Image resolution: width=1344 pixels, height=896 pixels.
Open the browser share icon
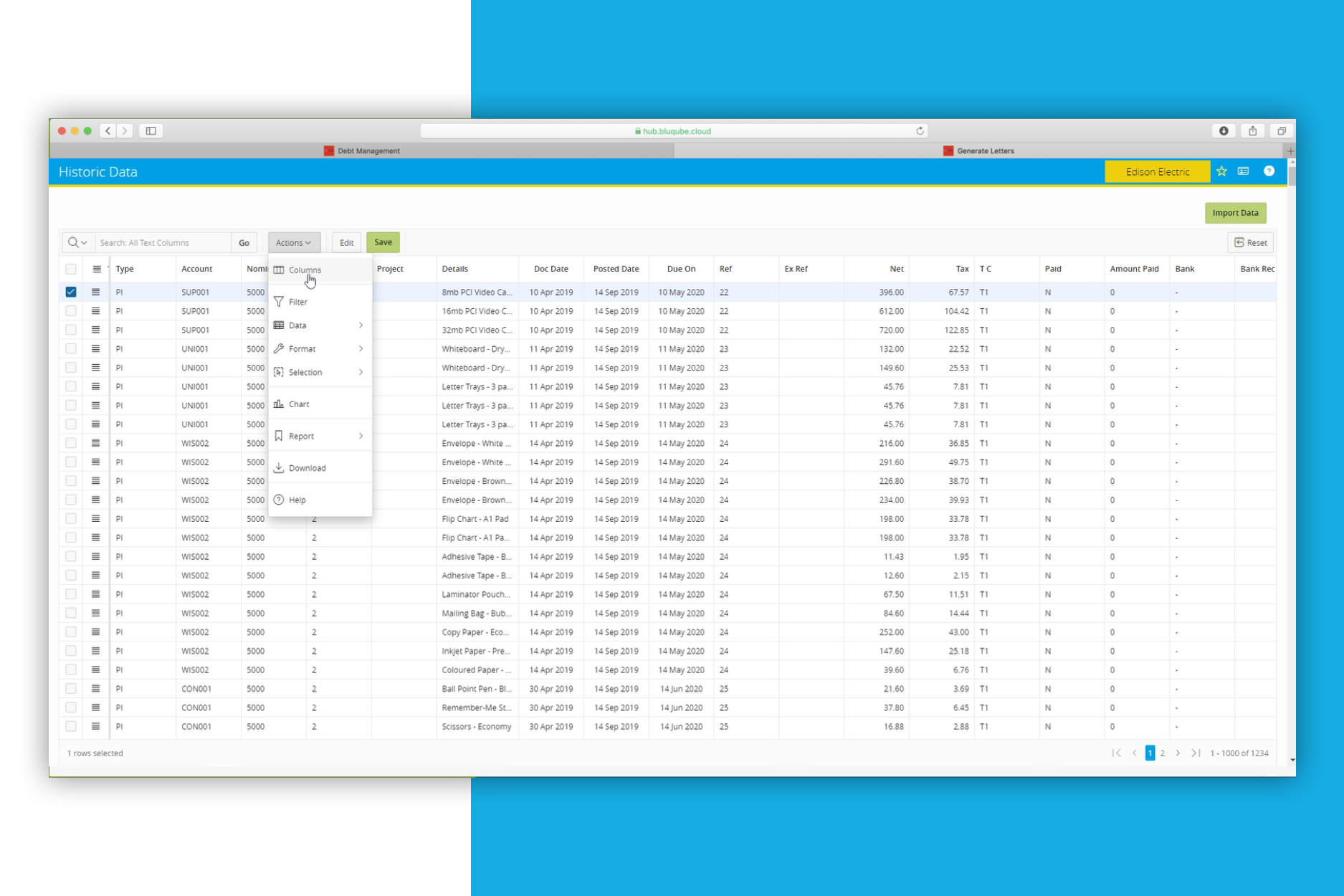(1252, 131)
